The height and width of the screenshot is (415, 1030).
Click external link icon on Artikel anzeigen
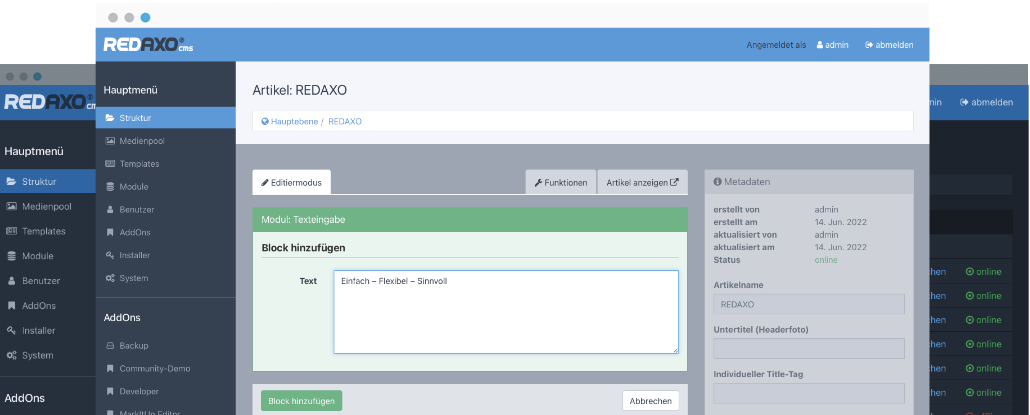pyautogui.click(x=674, y=183)
